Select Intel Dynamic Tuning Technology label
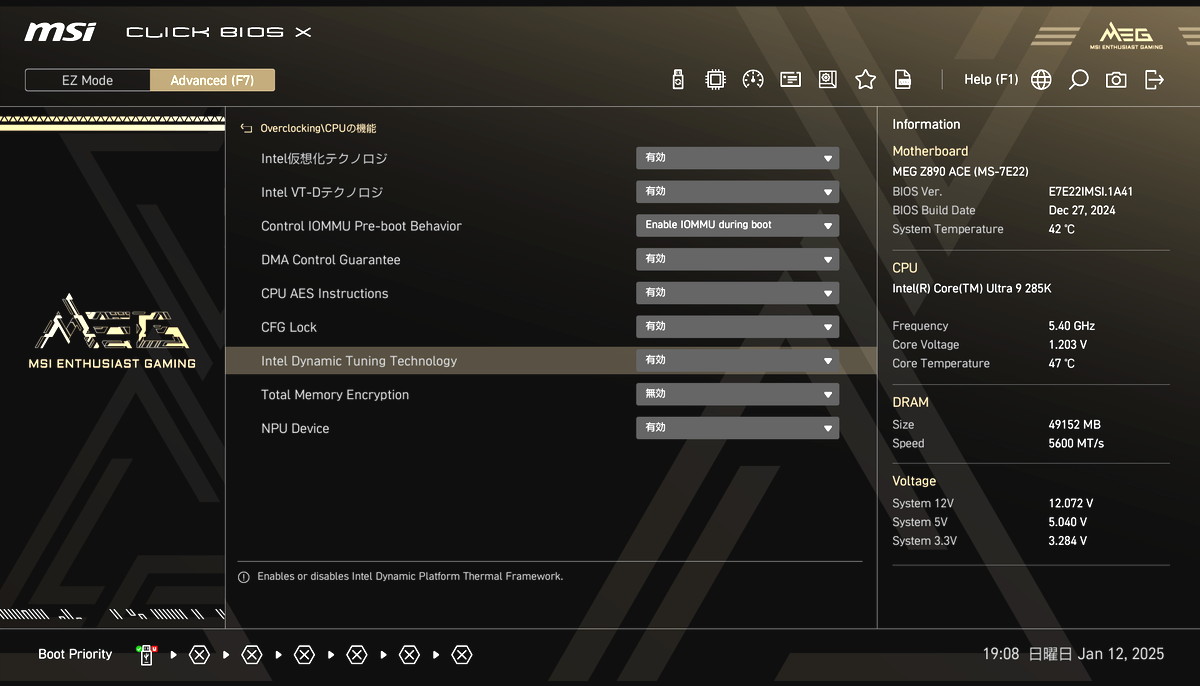The height and width of the screenshot is (686, 1200). [359, 361]
